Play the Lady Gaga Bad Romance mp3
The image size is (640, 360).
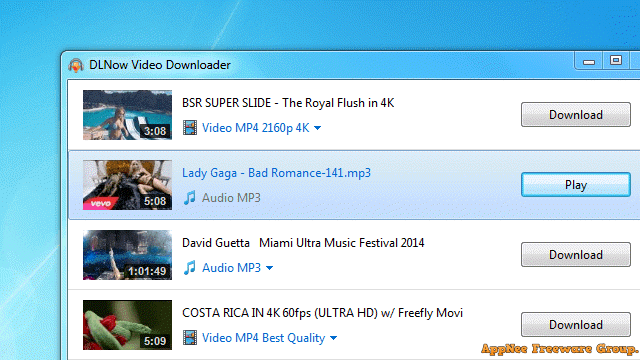(576, 184)
